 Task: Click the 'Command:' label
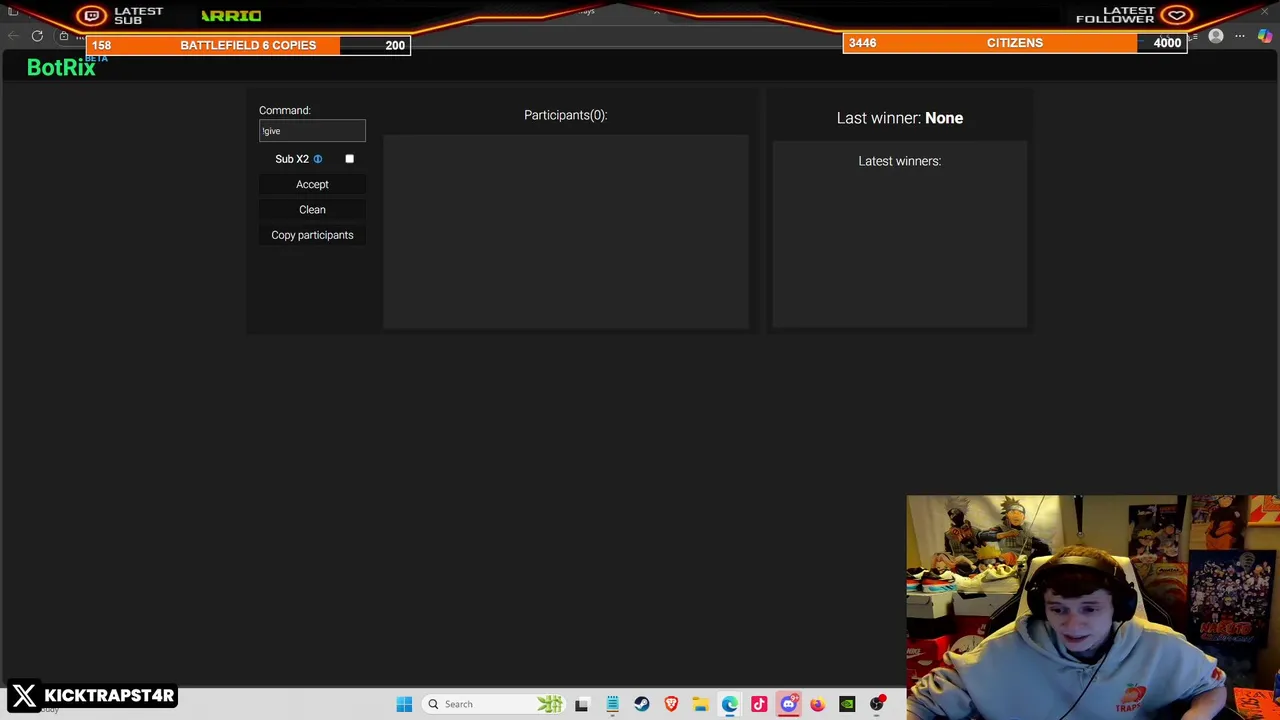[285, 110]
